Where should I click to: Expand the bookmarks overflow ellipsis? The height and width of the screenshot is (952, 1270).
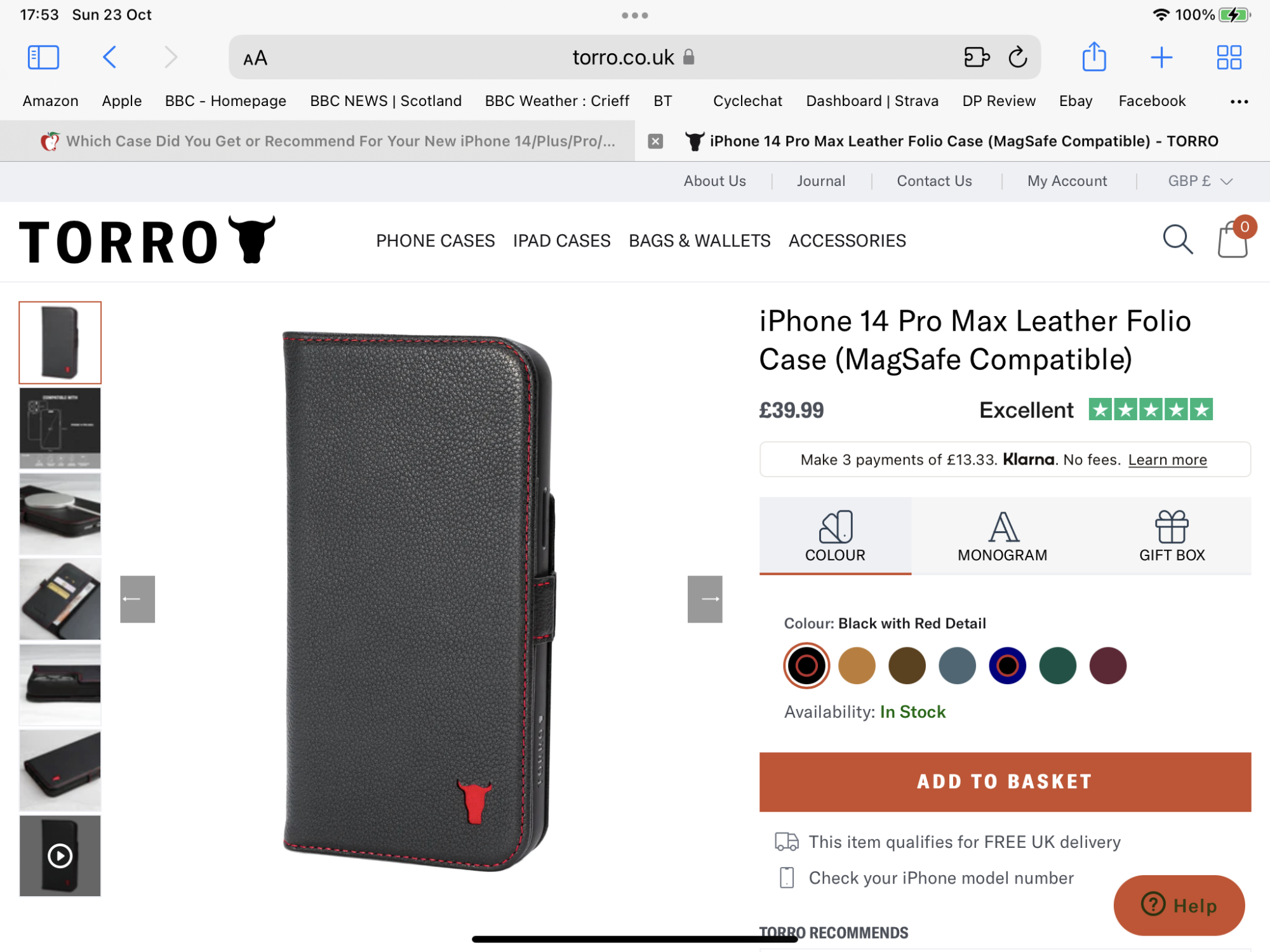(x=1239, y=102)
